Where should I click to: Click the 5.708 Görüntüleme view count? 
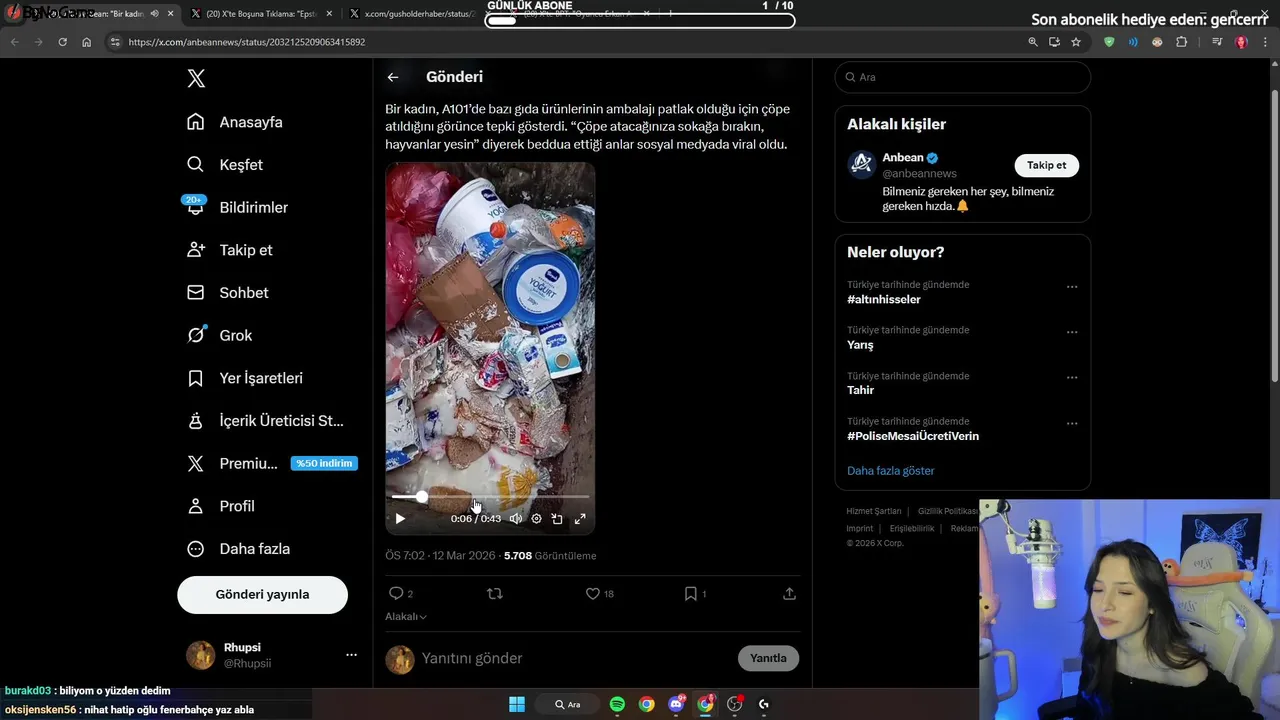[550, 556]
